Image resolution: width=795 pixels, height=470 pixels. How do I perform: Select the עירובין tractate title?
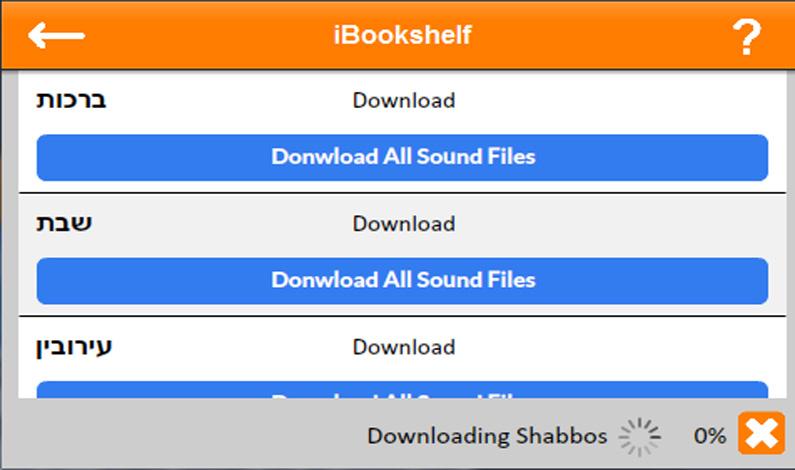click(75, 348)
